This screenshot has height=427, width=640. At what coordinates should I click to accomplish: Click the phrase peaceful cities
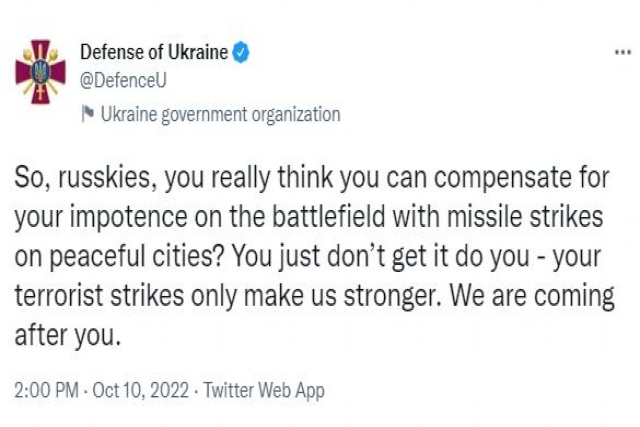click(x=137, y=257)
